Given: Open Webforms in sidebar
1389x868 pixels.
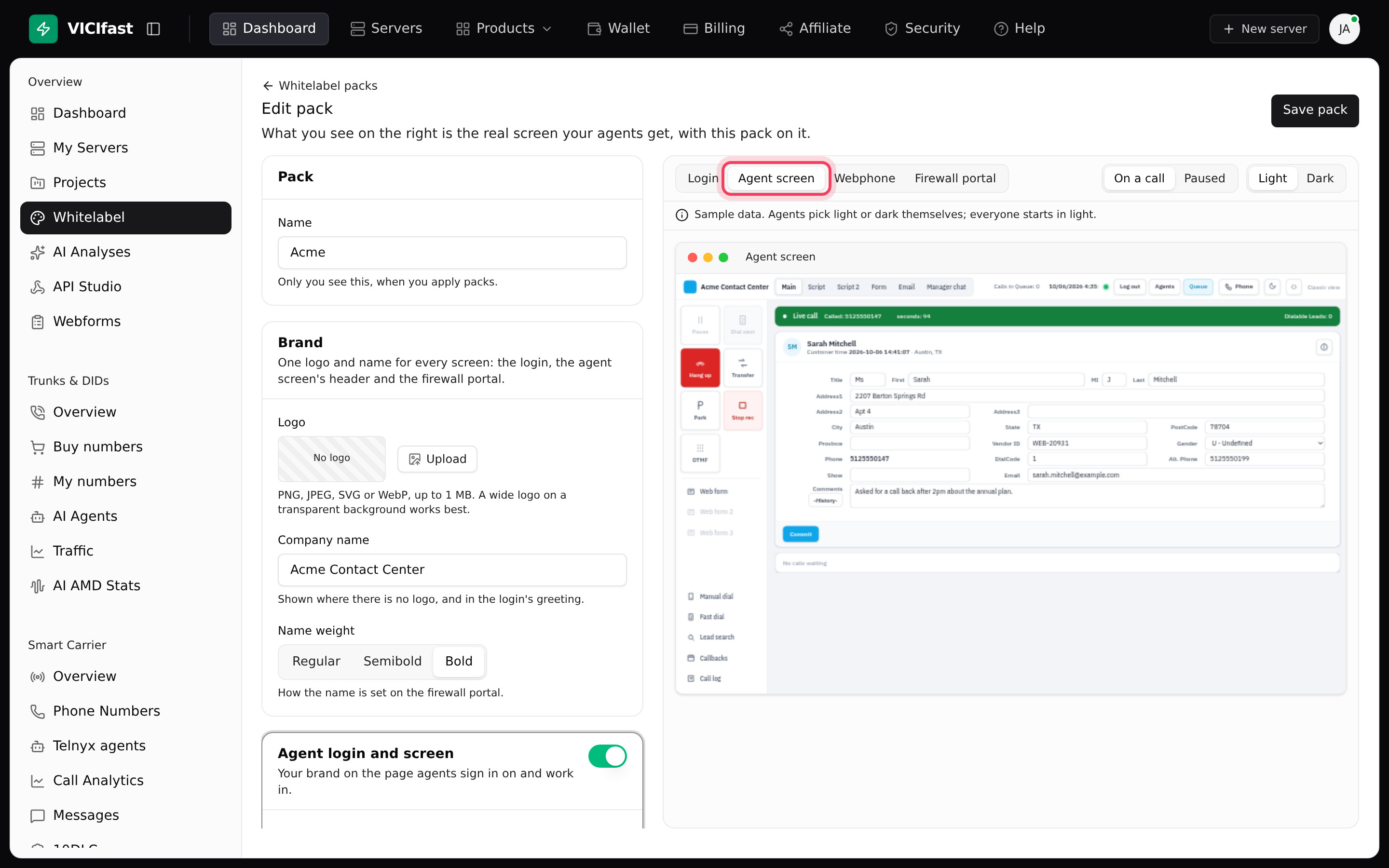Looking at the screenshot, I should (x=126, y=322).
